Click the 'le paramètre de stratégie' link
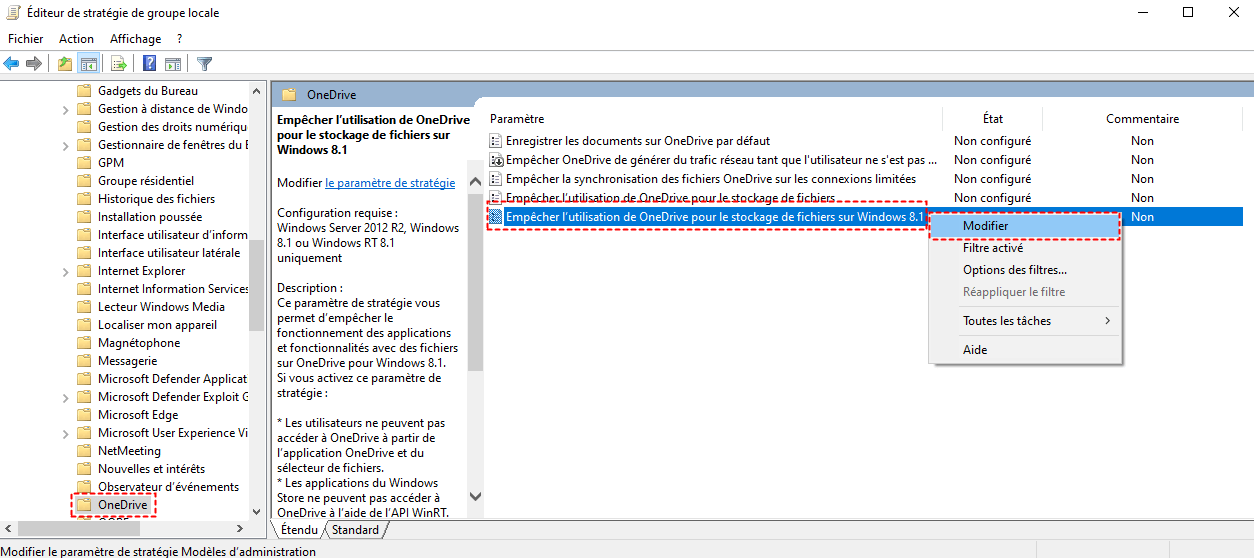Image resolution: width=1254 pixels, height=558 pixels. pos(390,183)
